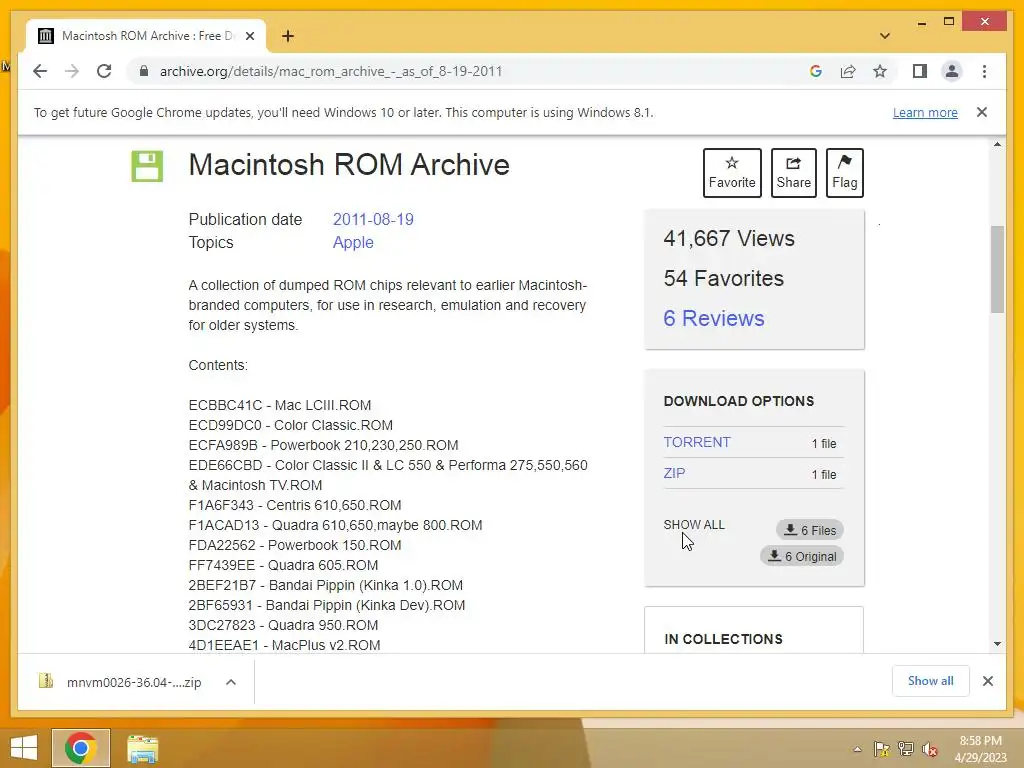
Task: Click the browser back arrow
Action: pos(40,71)
